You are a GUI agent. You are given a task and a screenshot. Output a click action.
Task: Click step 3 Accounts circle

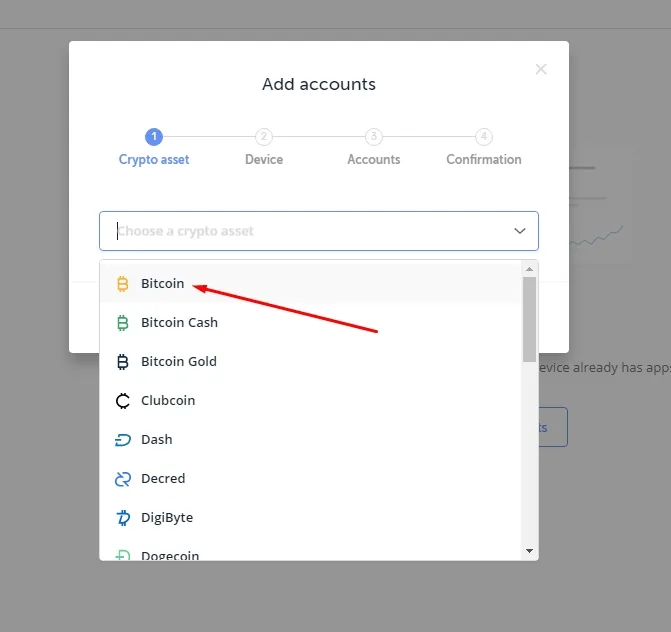click(374, 137)
